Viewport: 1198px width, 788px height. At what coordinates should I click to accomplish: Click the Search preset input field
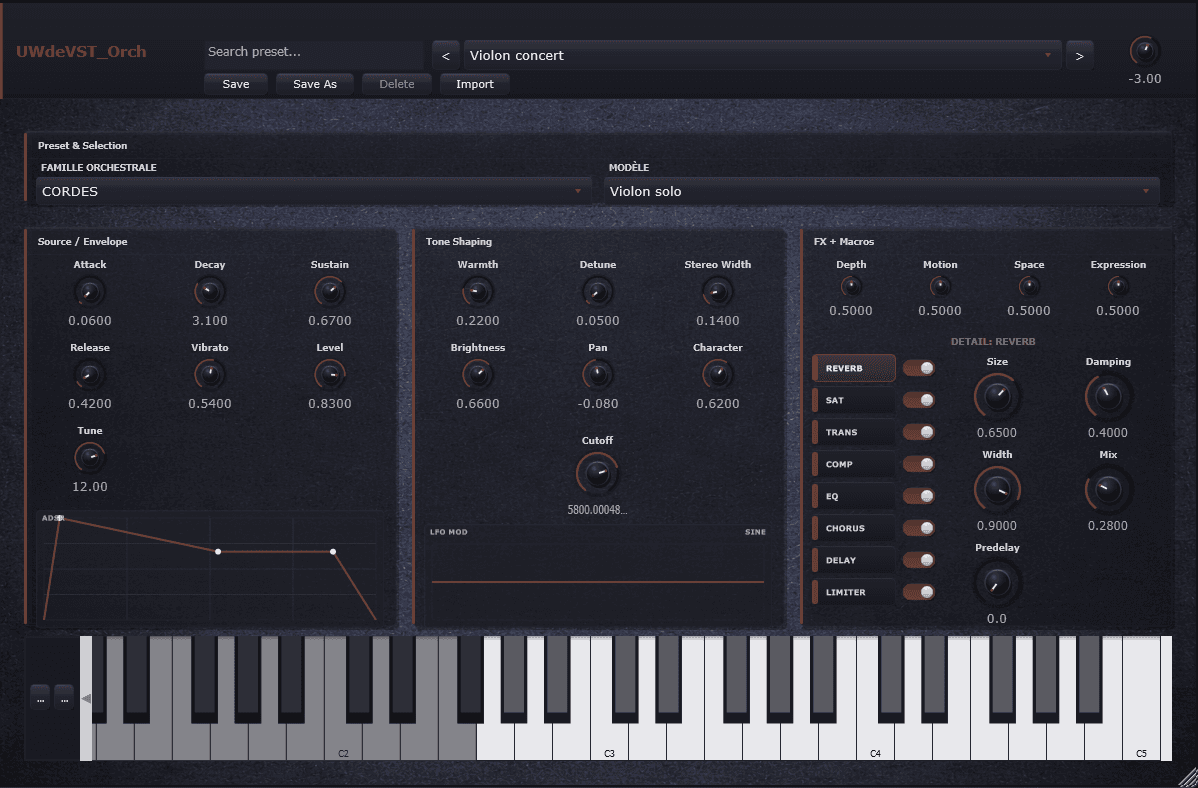point(313,52)
